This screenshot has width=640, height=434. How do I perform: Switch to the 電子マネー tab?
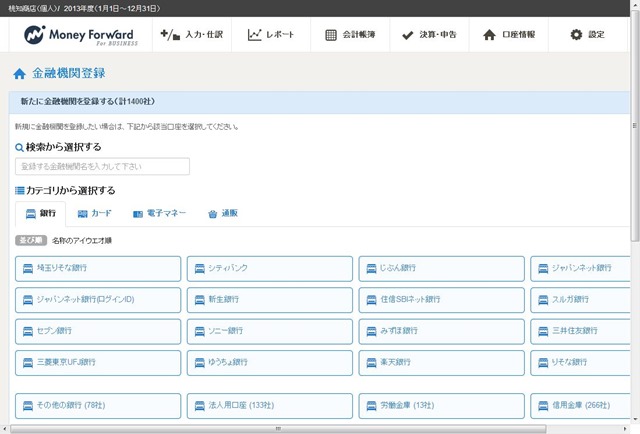[x=160, y=214]
